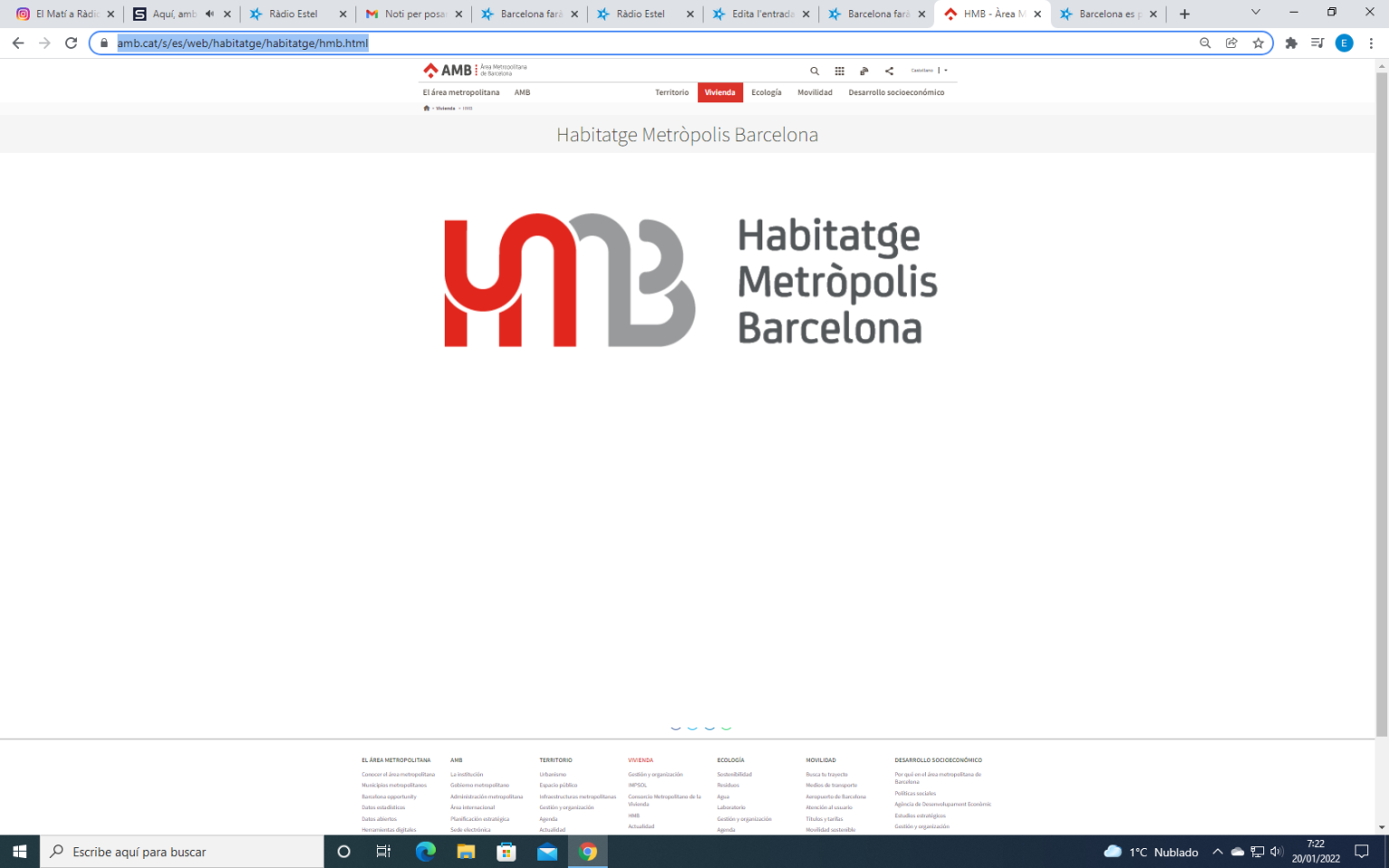Open the Ecología menu item
The height and width of the screenshot is (868, 1389).
[x=766, y=92]
